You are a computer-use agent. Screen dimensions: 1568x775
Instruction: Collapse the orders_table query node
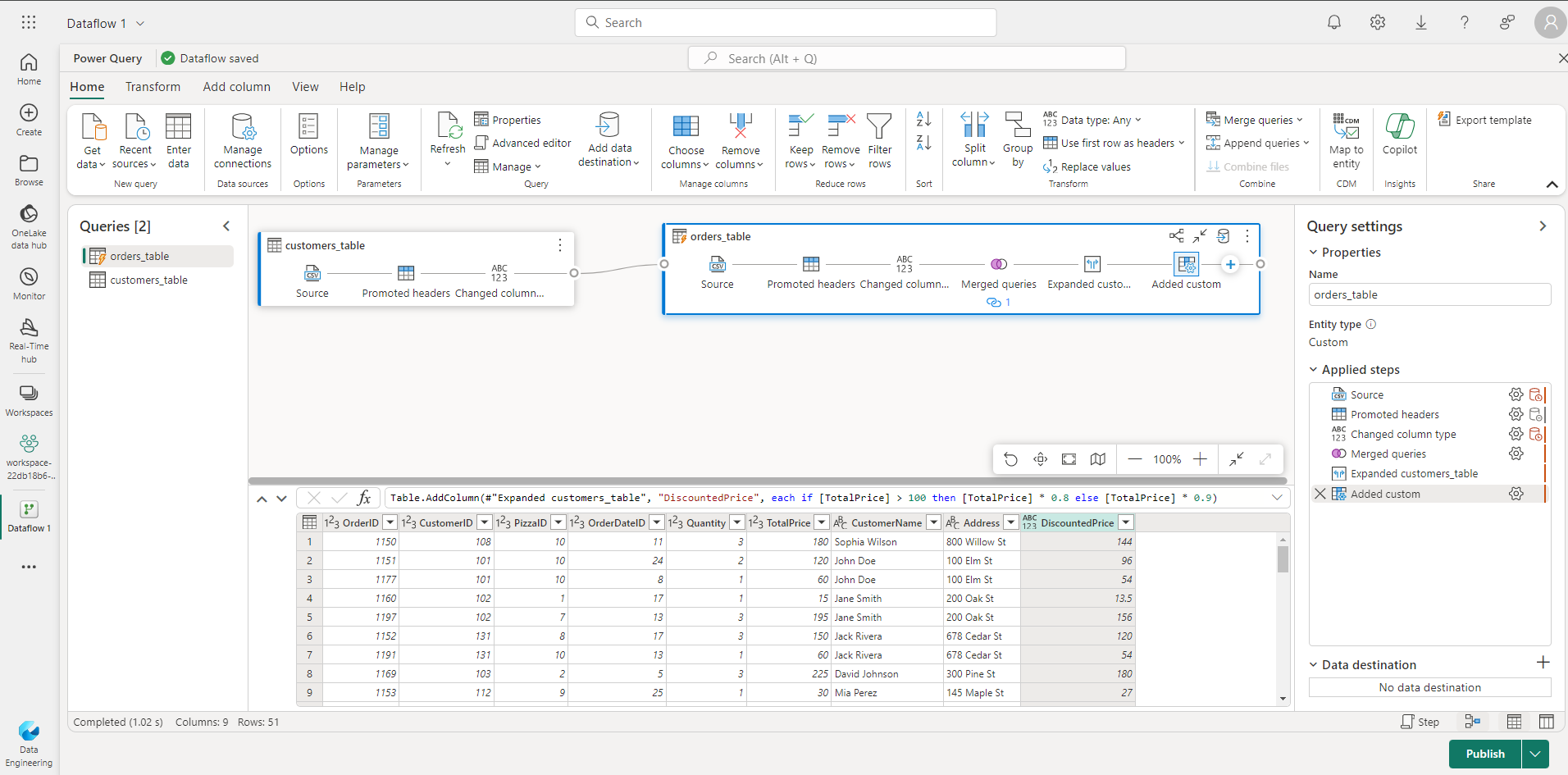[1200, 236]
